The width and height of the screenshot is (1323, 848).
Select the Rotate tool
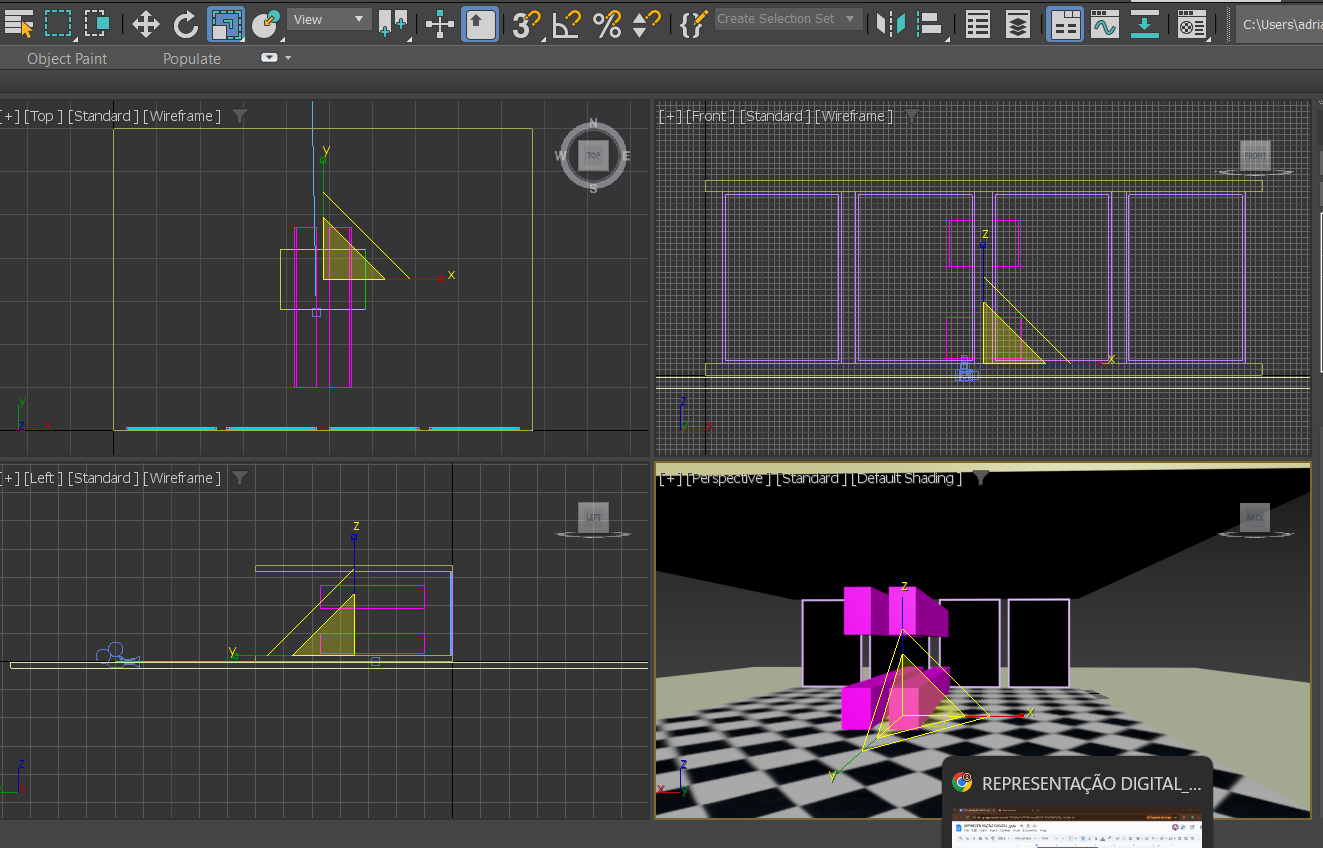(x=186, y=23)
